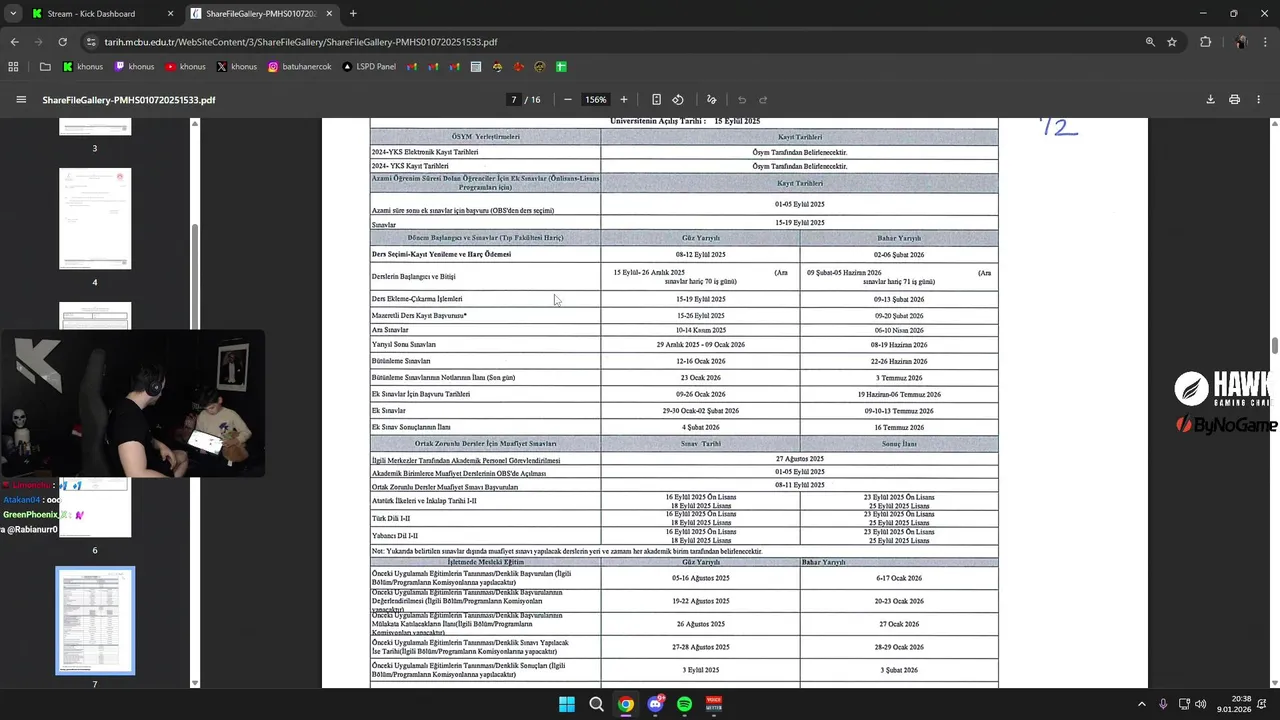This screenshot has width=1280, height=720.
Task: Open the Kick khonus bookmark
Action: point(83,67)
